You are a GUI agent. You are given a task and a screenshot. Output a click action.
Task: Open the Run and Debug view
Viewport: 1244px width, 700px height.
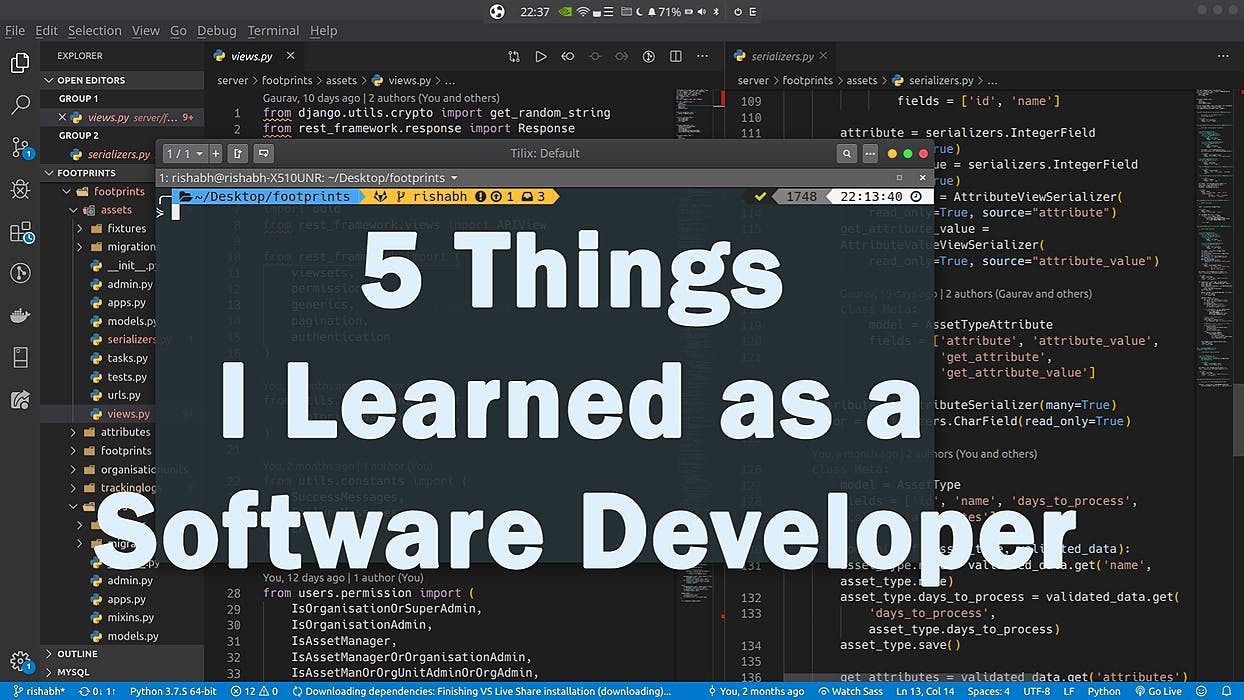point(20,188)
